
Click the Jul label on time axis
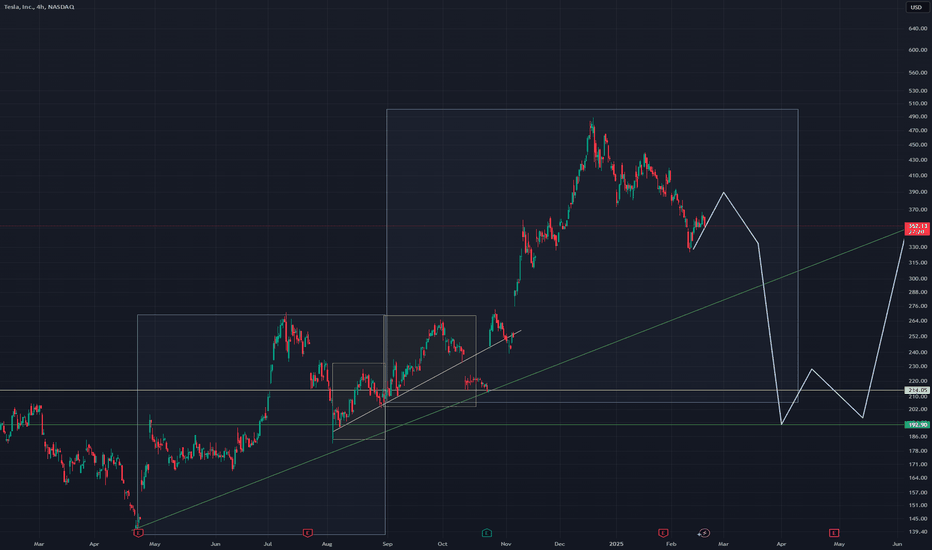coord(268,543)
